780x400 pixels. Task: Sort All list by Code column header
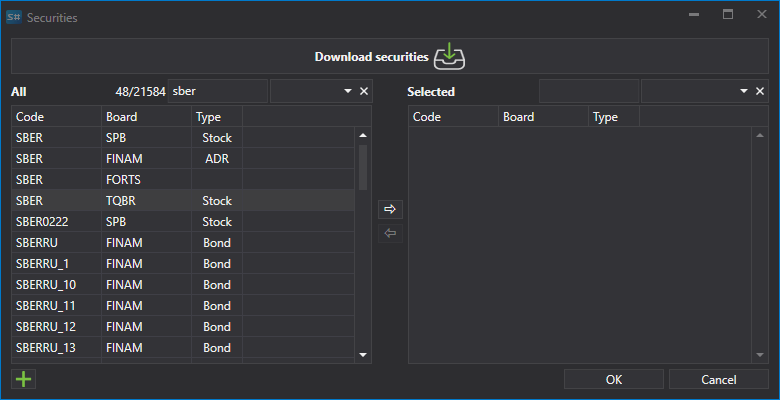57,116
